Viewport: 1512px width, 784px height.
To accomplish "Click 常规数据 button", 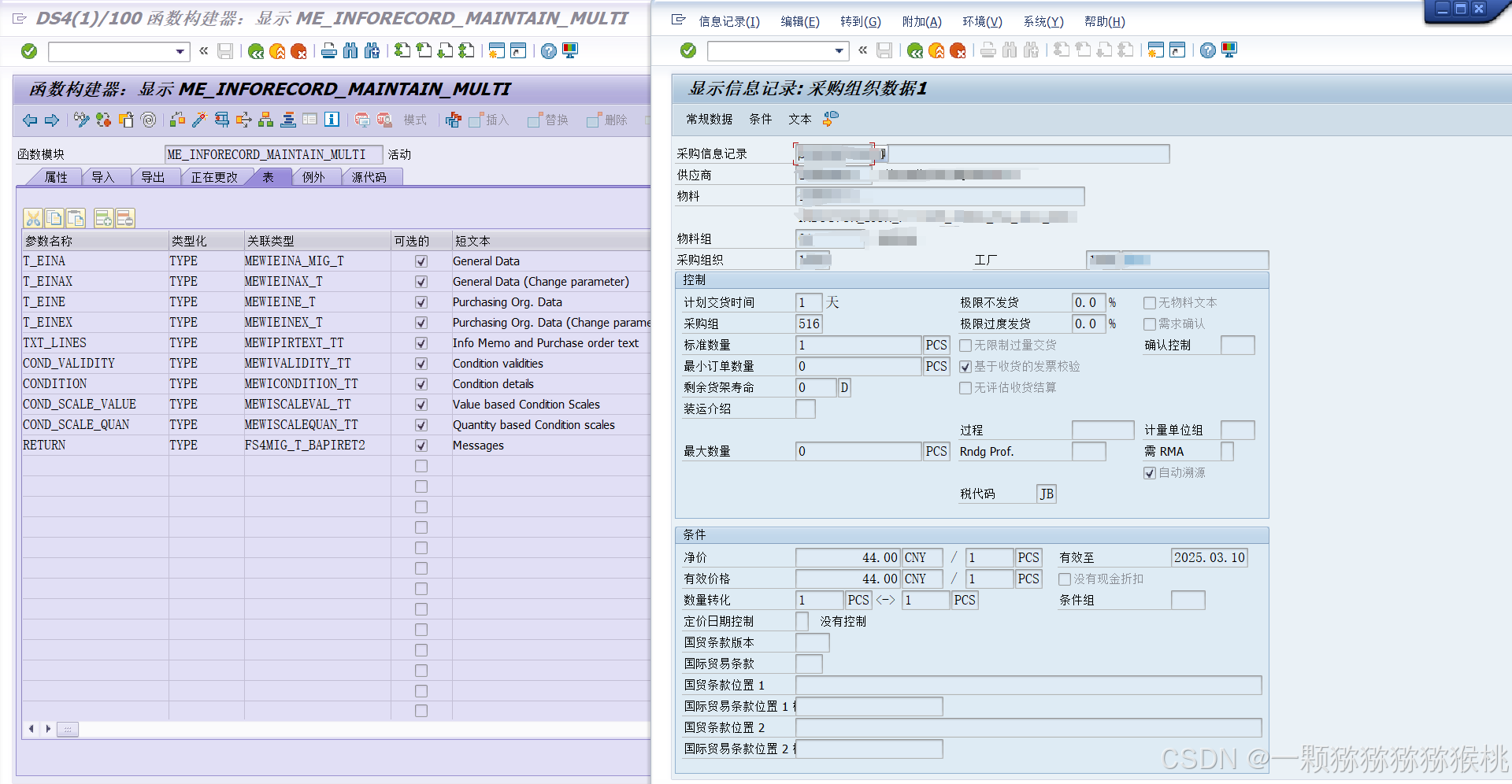I will [709, 119].
